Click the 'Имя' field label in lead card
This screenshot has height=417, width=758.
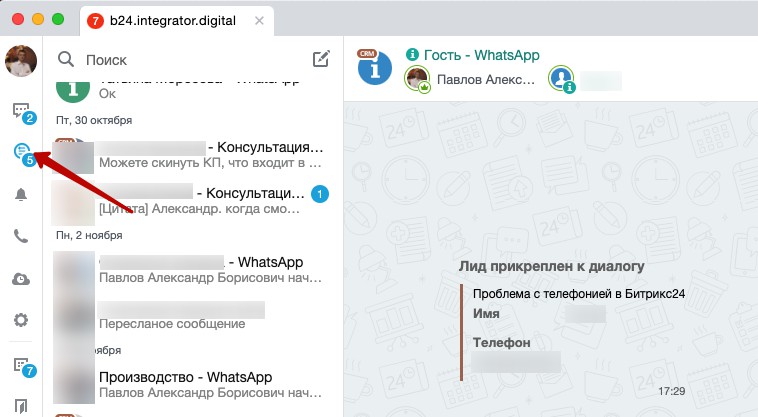(486, 314)
